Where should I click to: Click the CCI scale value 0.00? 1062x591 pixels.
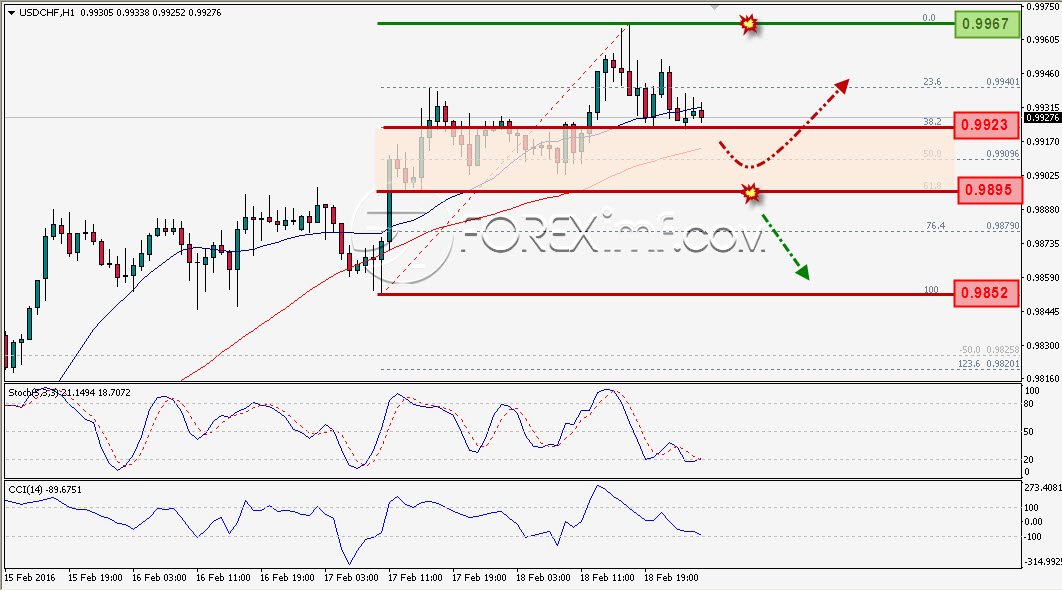[x=1034, y=522]
